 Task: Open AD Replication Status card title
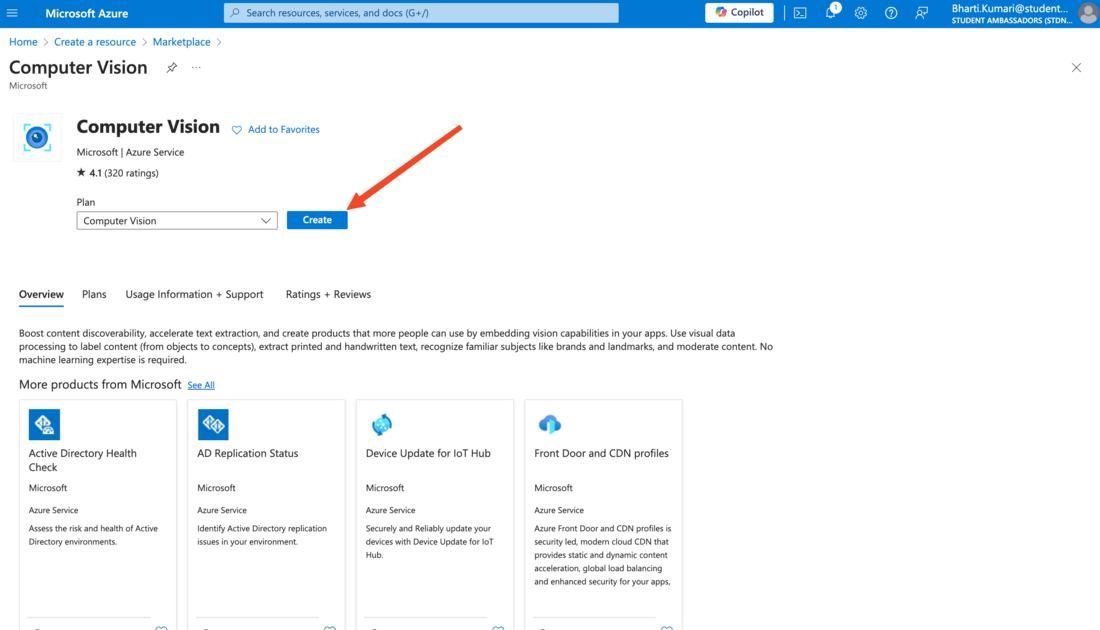pos(248,453)
